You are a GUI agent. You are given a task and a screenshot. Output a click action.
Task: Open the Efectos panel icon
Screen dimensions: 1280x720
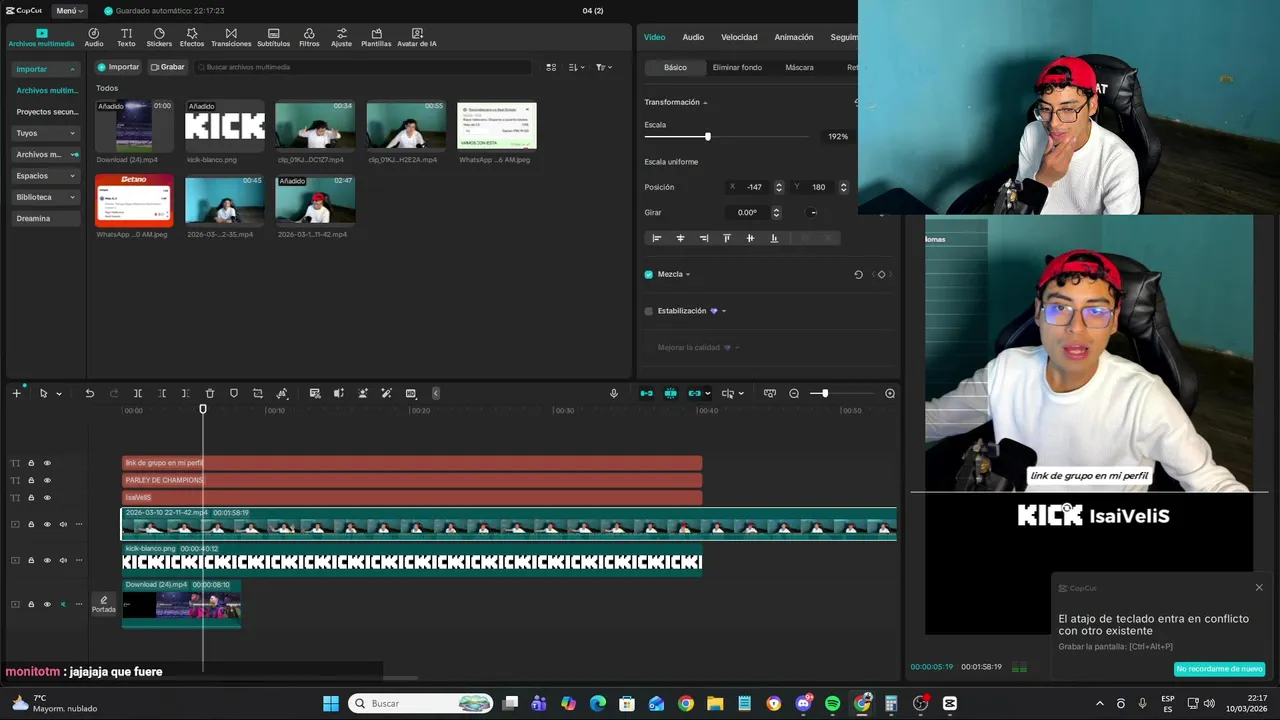tap(192, 38)
